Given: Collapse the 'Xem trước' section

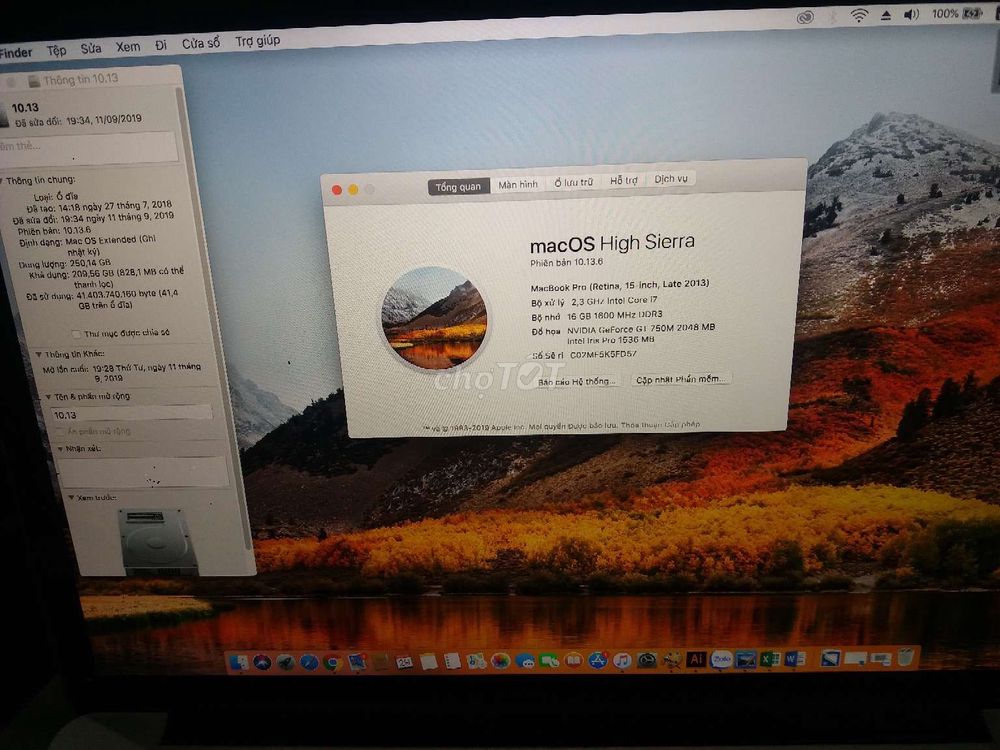Looking at the screenshot, I should pos(71,497).
